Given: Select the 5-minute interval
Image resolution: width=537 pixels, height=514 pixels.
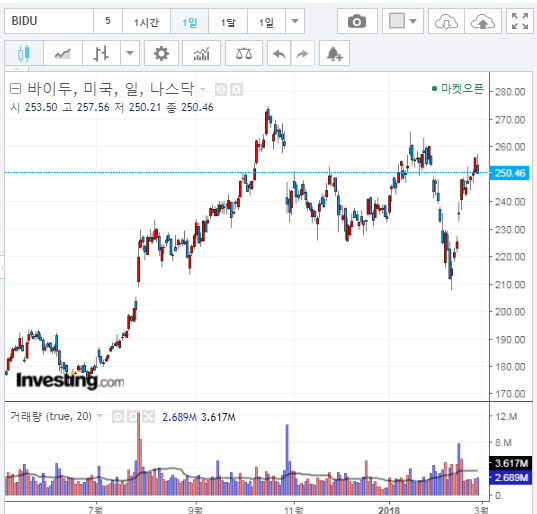Looking at the screenshot, I should pyautogui.click(x=108, y=21).
